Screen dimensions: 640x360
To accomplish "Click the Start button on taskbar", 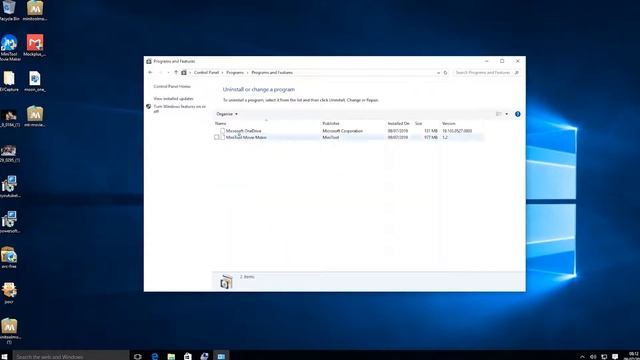I will click(x=4, y=356).
